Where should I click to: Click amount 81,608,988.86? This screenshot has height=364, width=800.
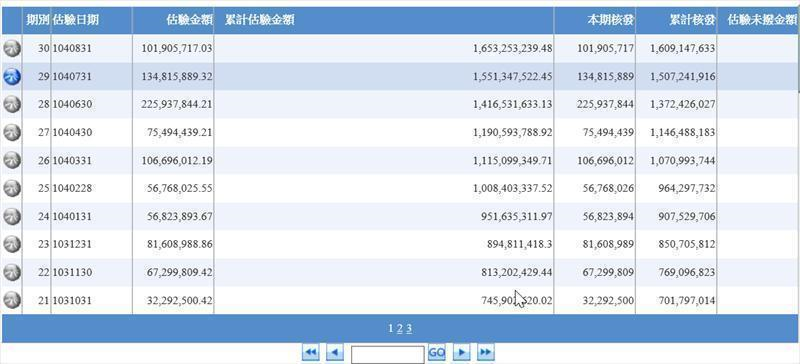pos(180,245)
